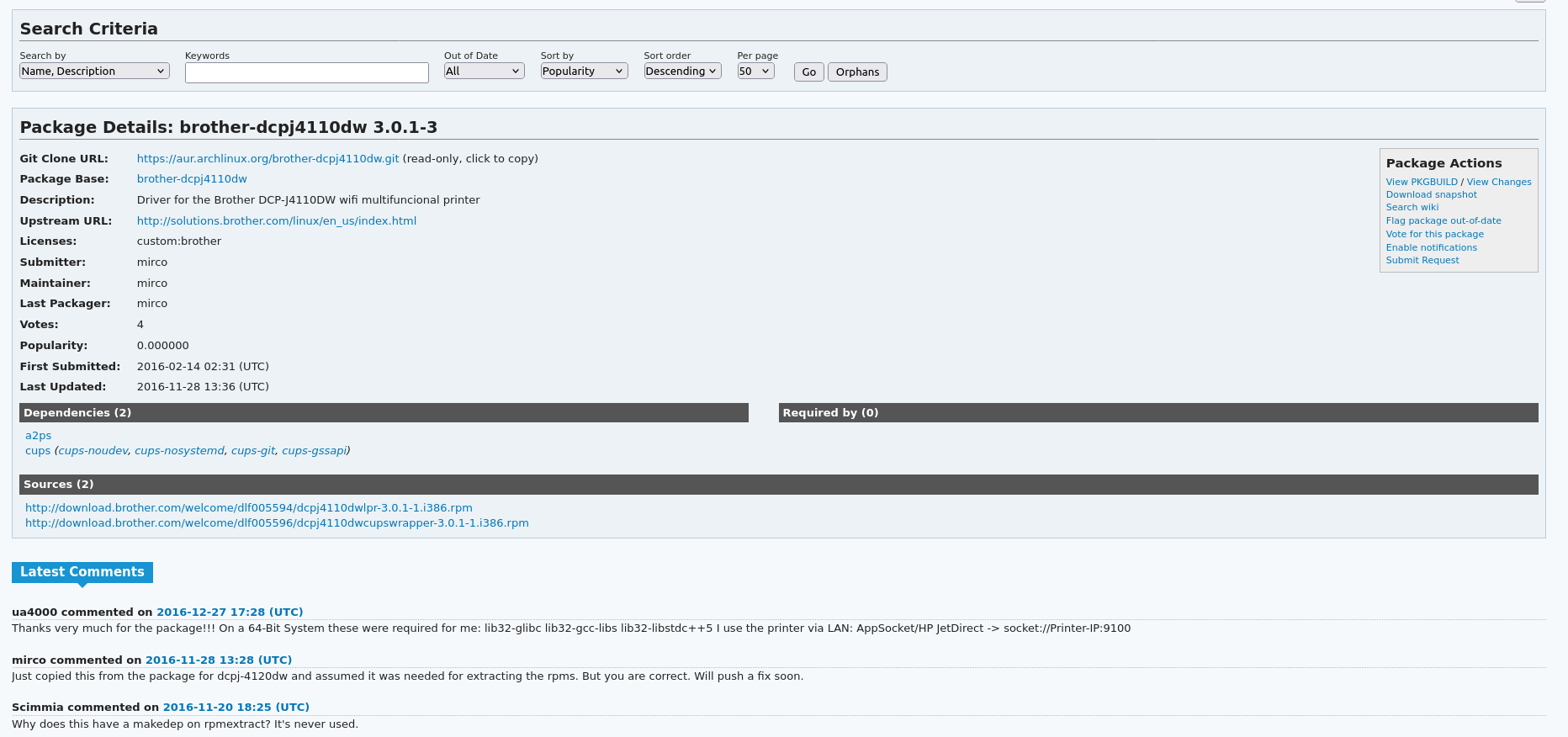Open the cups-gssapi provider link

(314, 451)
